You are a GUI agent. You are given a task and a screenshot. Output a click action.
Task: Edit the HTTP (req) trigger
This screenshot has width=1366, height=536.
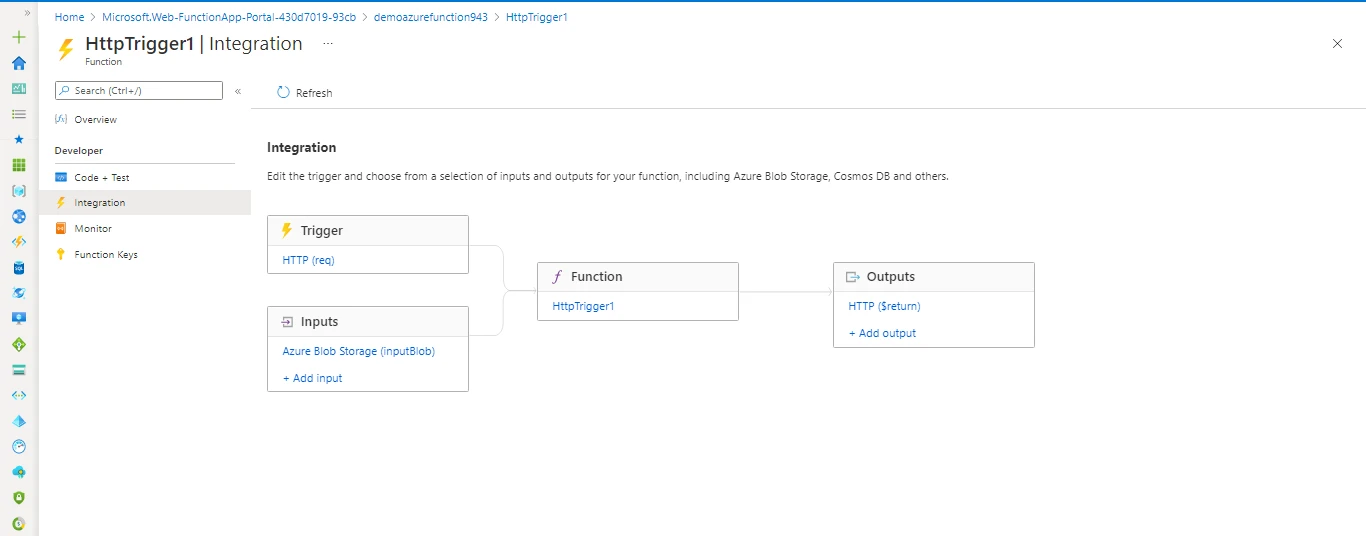309,260
